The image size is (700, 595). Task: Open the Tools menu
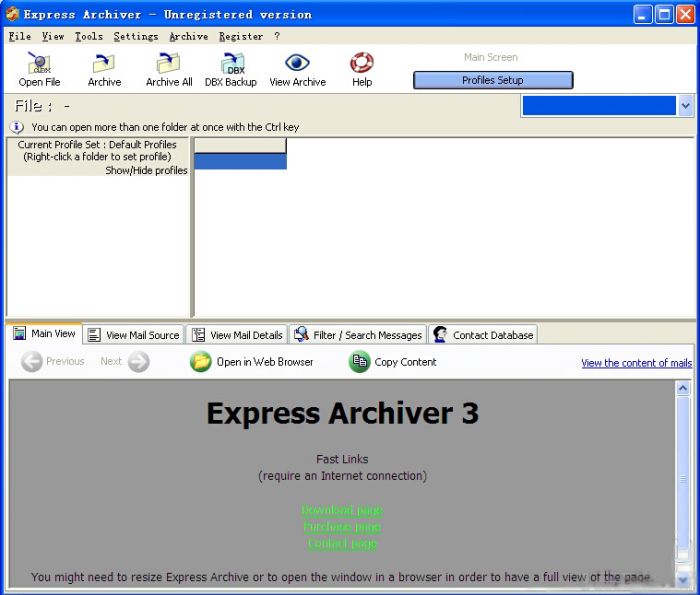coord(89,36)
